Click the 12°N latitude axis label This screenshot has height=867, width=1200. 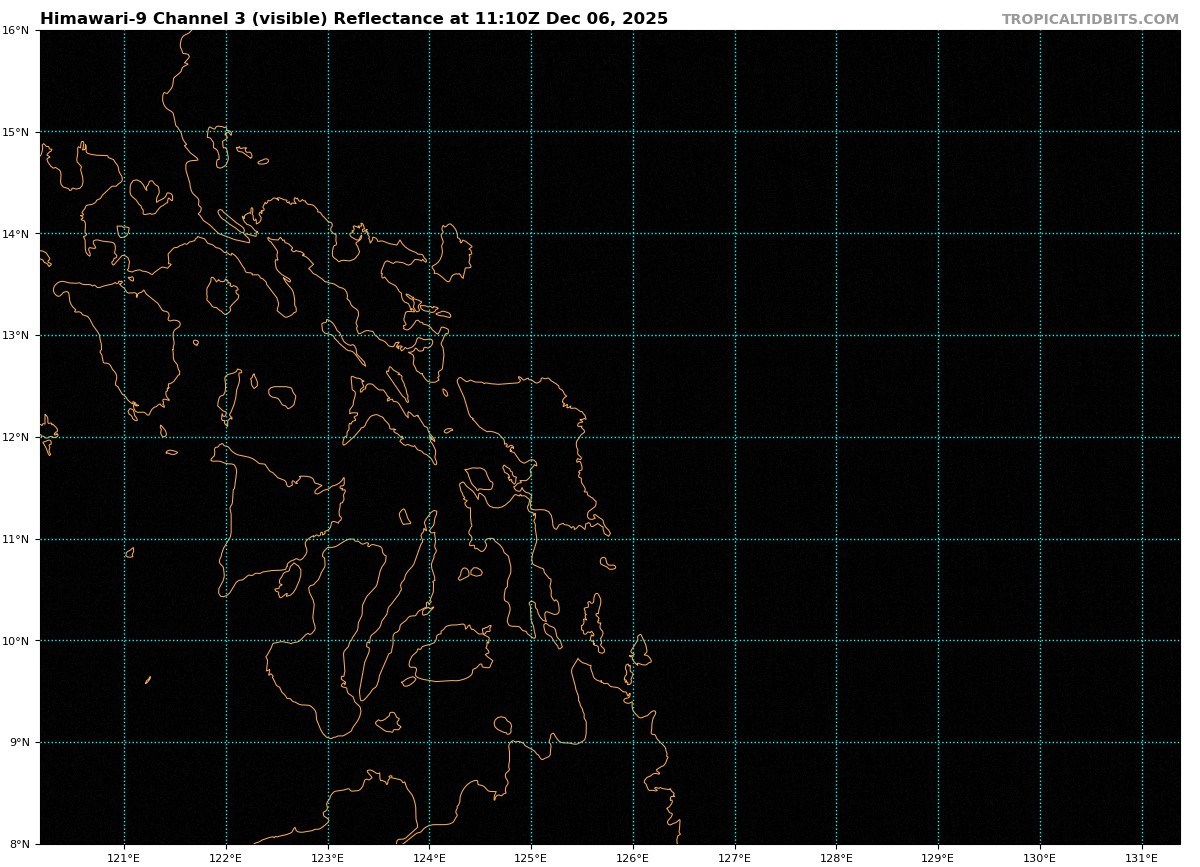(15, 438)
